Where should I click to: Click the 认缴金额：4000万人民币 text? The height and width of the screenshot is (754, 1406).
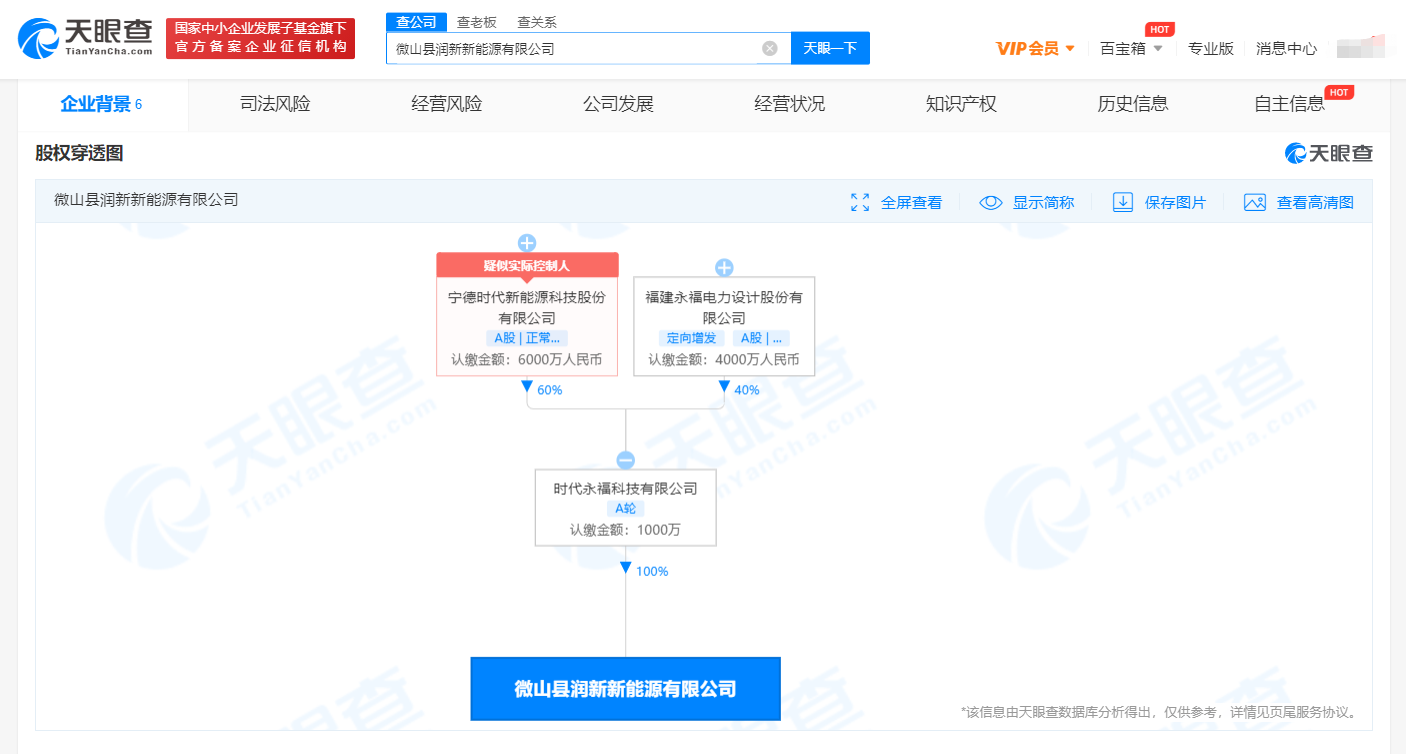click(x=724, y=359)
